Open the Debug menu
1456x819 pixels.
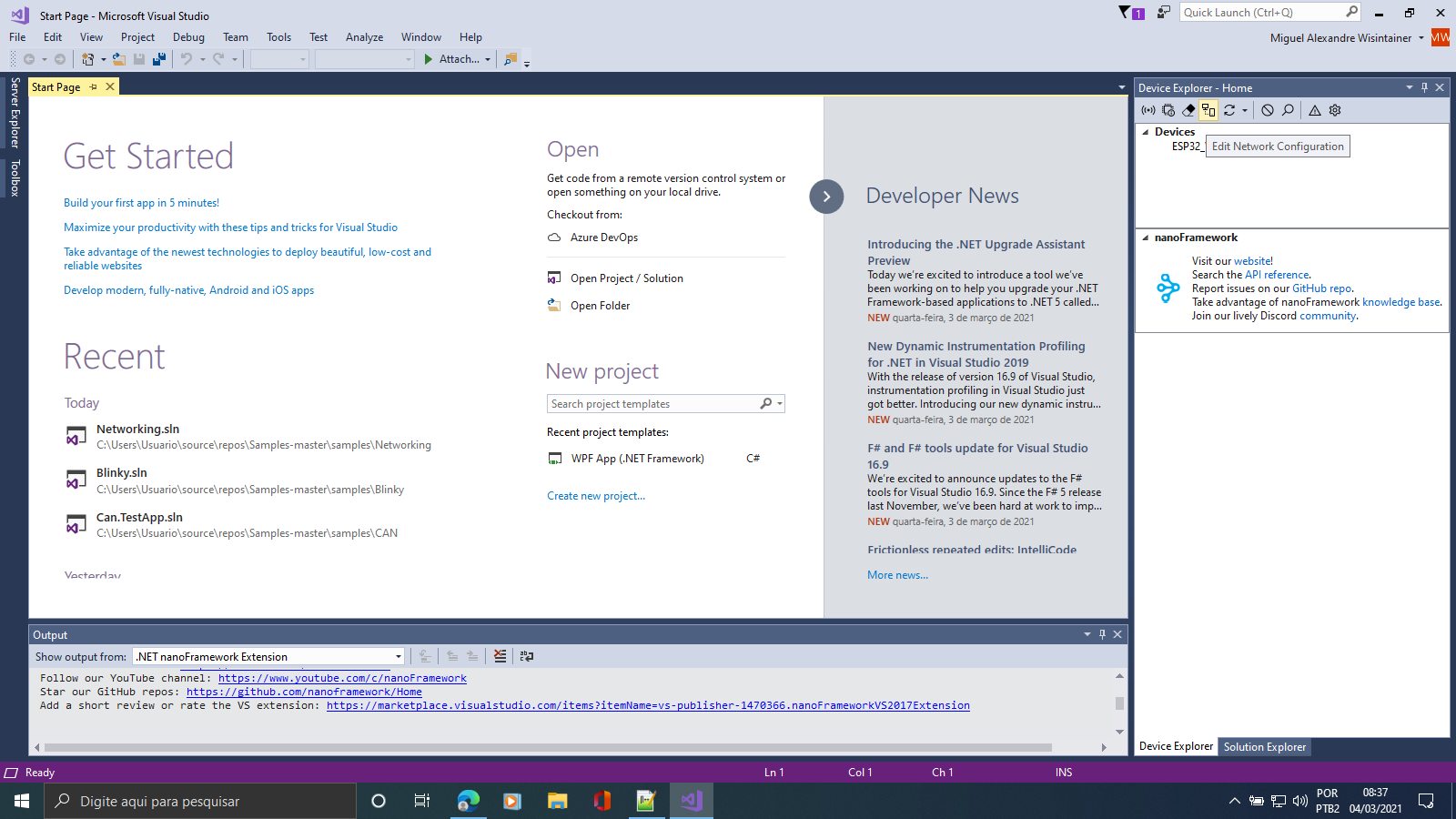point(188,37)
